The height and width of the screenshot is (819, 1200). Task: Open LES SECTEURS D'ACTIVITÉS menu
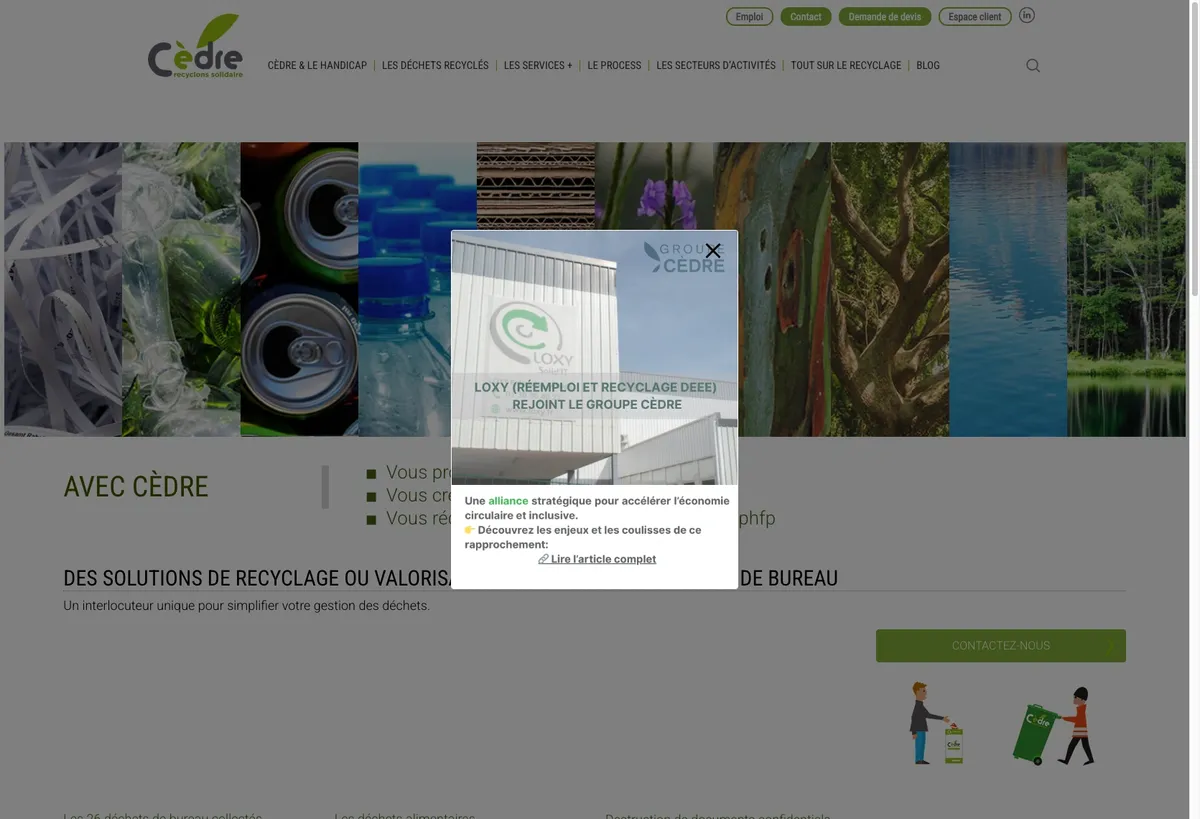(716, 66)
